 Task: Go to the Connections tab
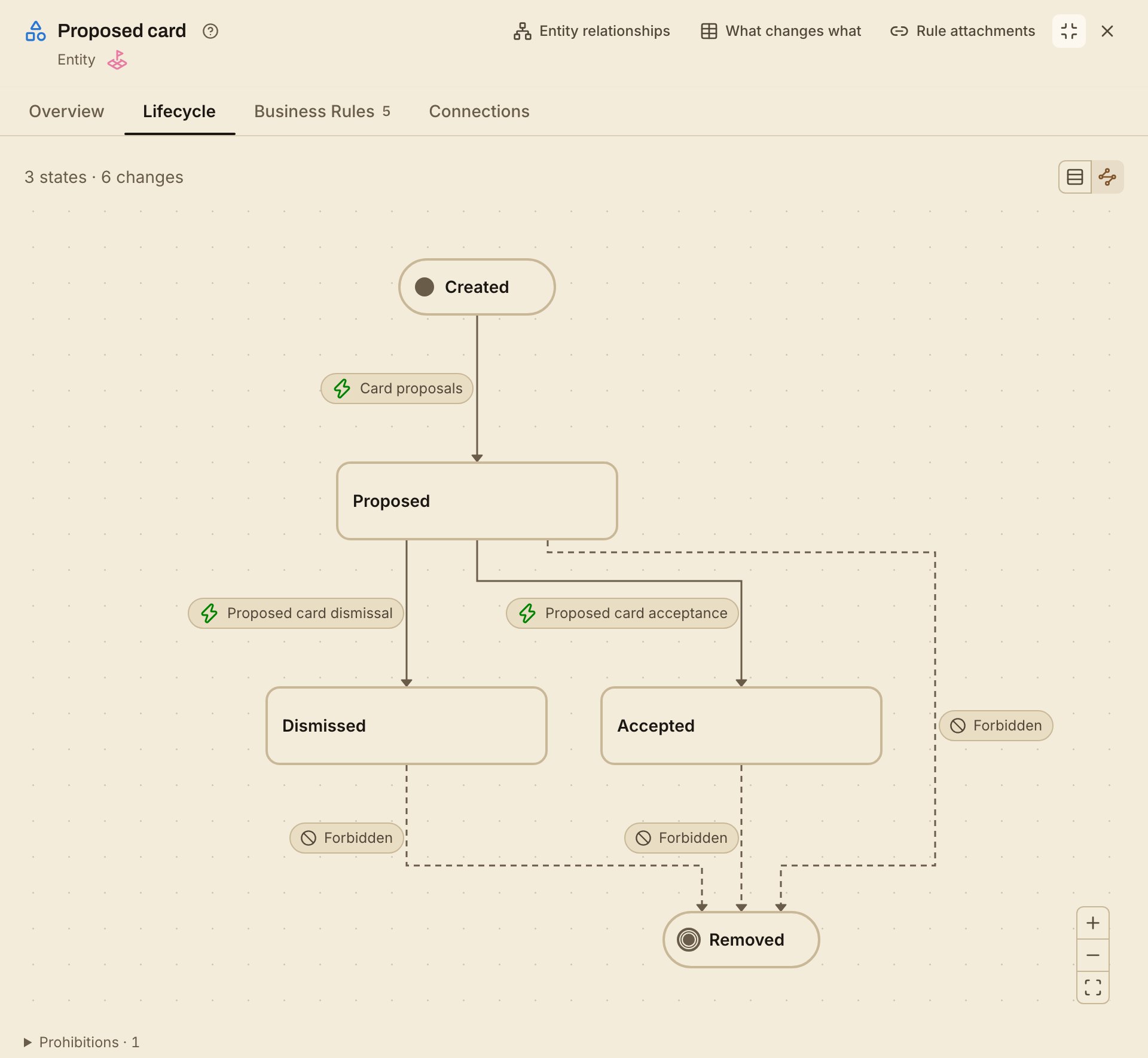click(480, 111)
